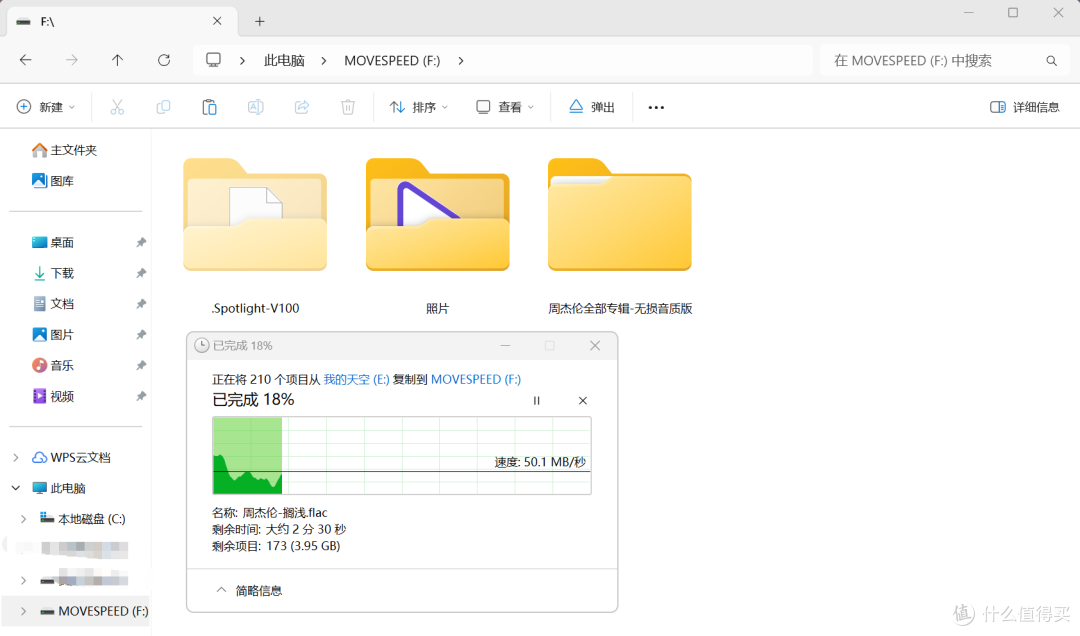Viewport: 1080px width, 636px height.
Task: Expand 本地磁盘 (C:) tree node
Action: 23,519
